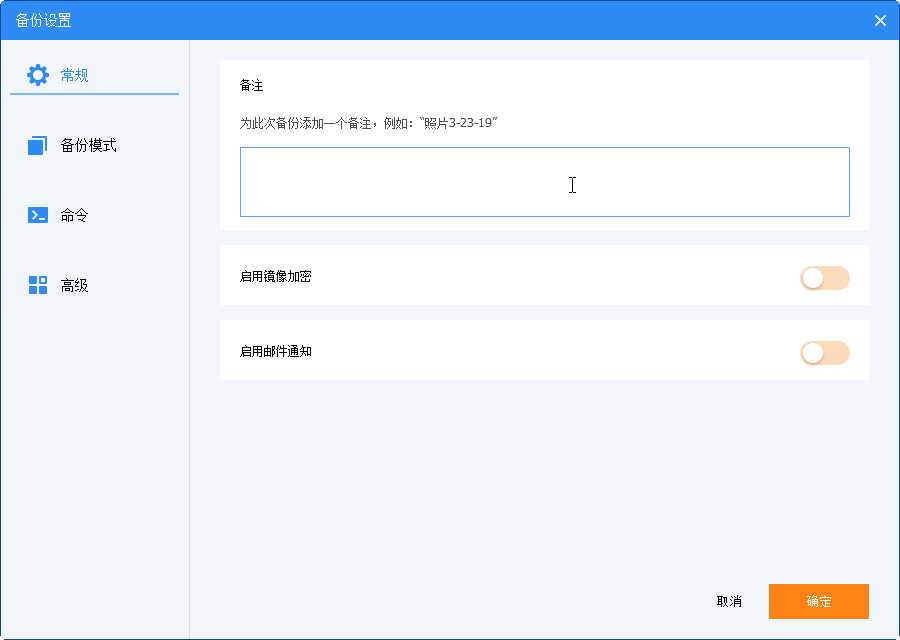Click the 命令 terminal prompt icon
This screenshot has height=640, width=900.
click(x=38, y=215)
